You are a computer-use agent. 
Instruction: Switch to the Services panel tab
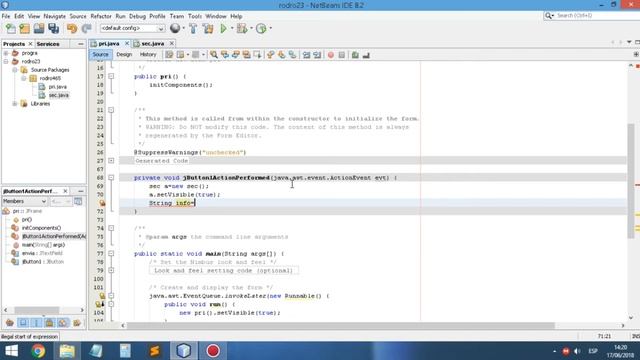[x=48, y=44]
